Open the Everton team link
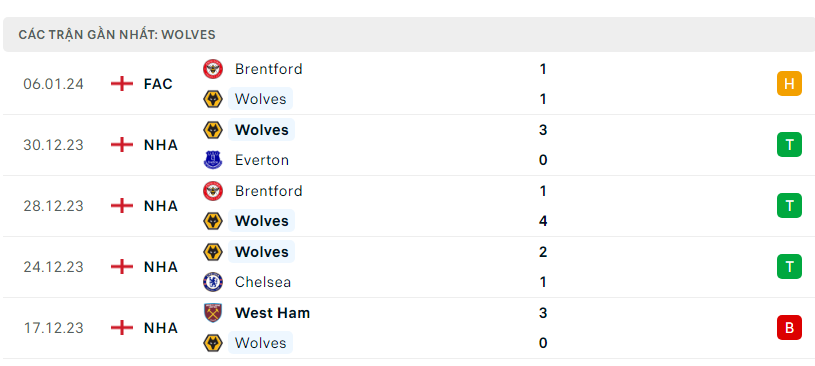Screen dimensions: 815x366 [261, 160]
